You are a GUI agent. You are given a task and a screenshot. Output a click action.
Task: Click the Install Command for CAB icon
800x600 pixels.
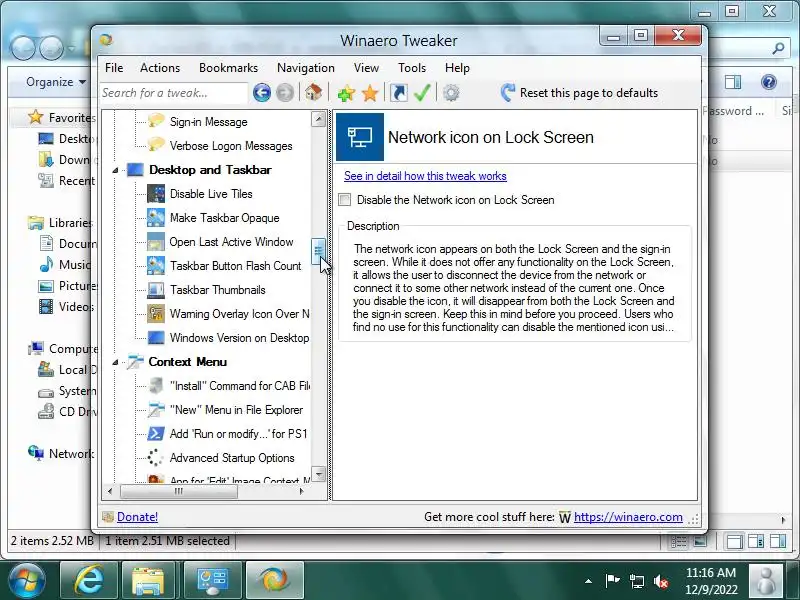tap(156, 385)
